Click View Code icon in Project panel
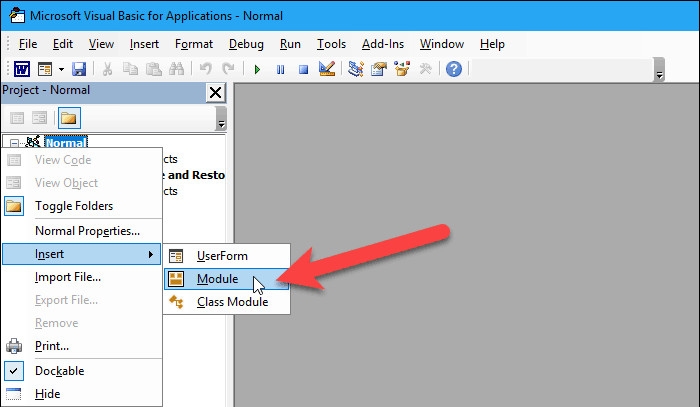This screenshot has width=700, height=407. (x=17, y=118)
